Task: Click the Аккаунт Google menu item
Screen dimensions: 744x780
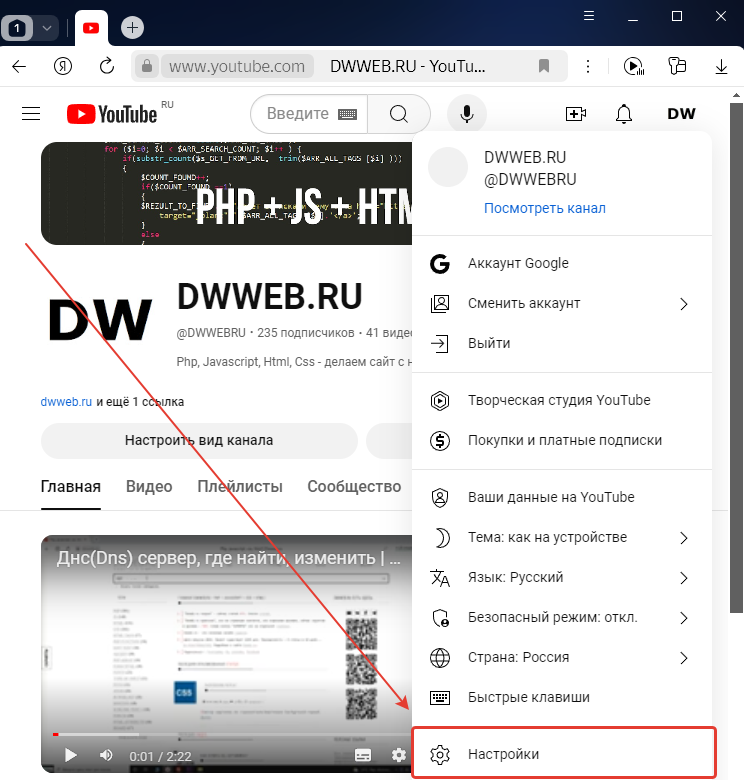Action: (x=562, y=263)
